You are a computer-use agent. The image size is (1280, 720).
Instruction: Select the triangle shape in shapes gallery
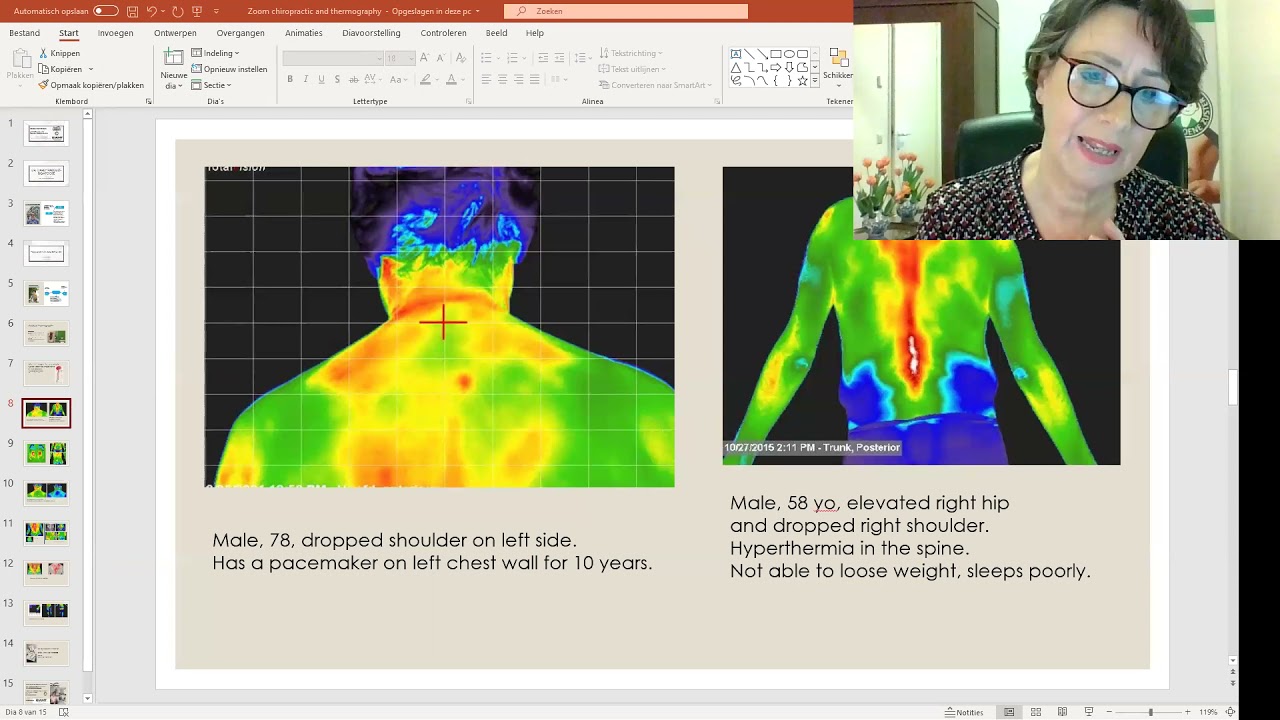[736, 67]
